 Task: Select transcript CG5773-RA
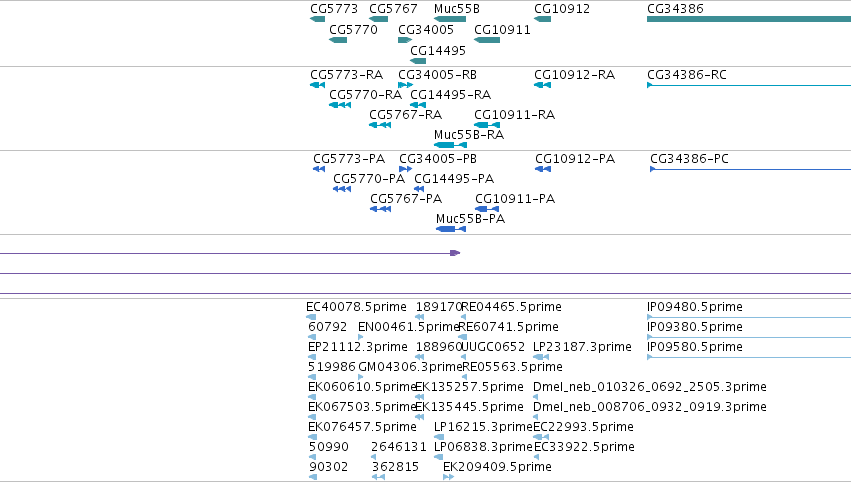(x=346, y=75)
